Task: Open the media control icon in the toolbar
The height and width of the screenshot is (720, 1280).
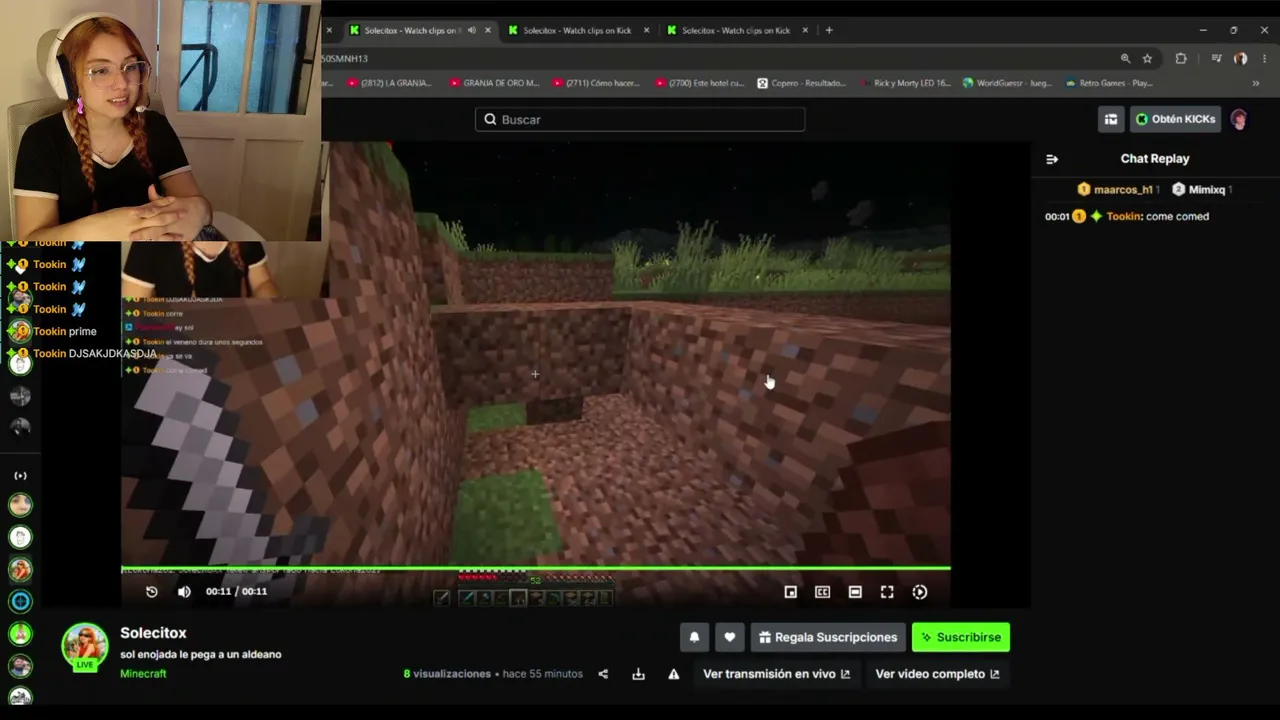Action: (1216, 58)
